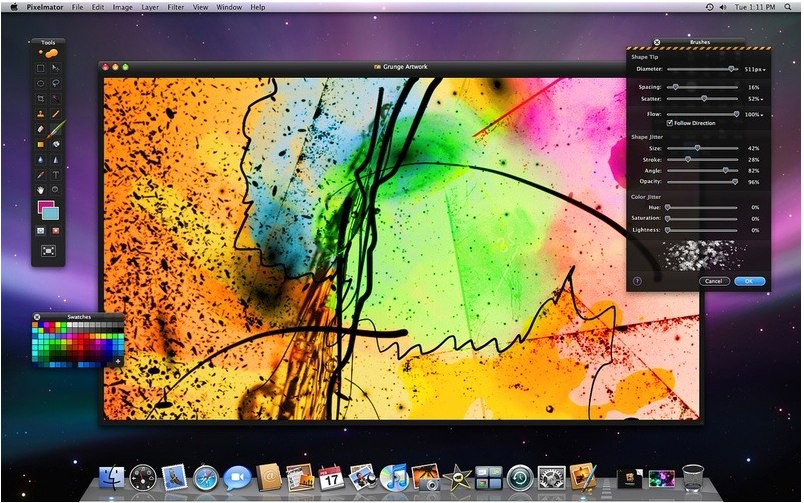
Task: Toggle the Follow Direction checkbox
Action: pos(670,123)
